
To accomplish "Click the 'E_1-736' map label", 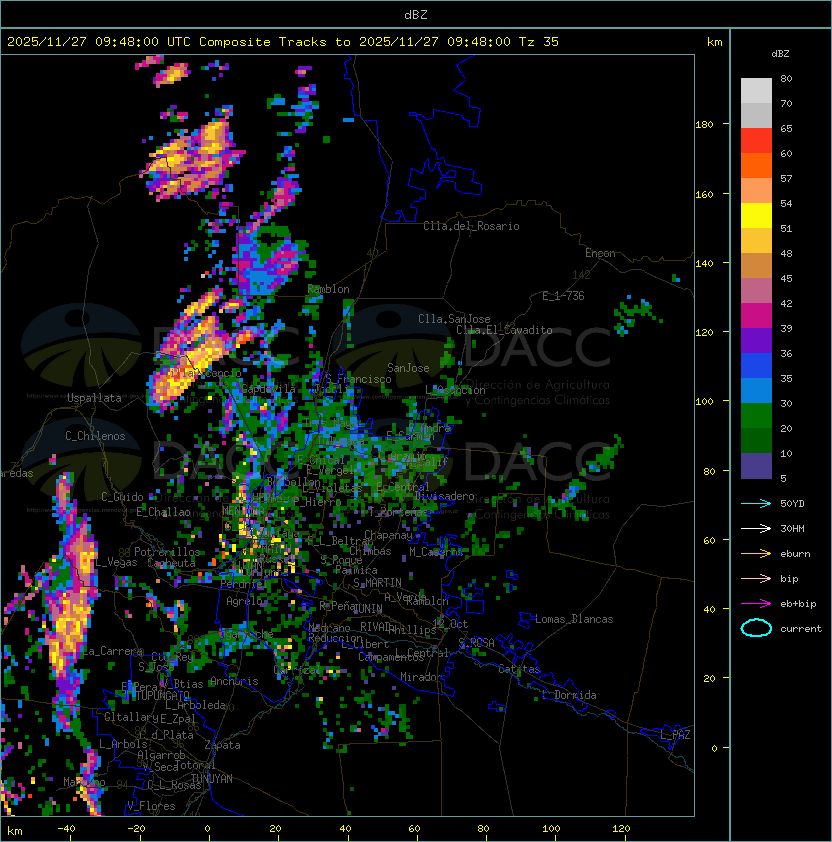I will coord(563,296).
